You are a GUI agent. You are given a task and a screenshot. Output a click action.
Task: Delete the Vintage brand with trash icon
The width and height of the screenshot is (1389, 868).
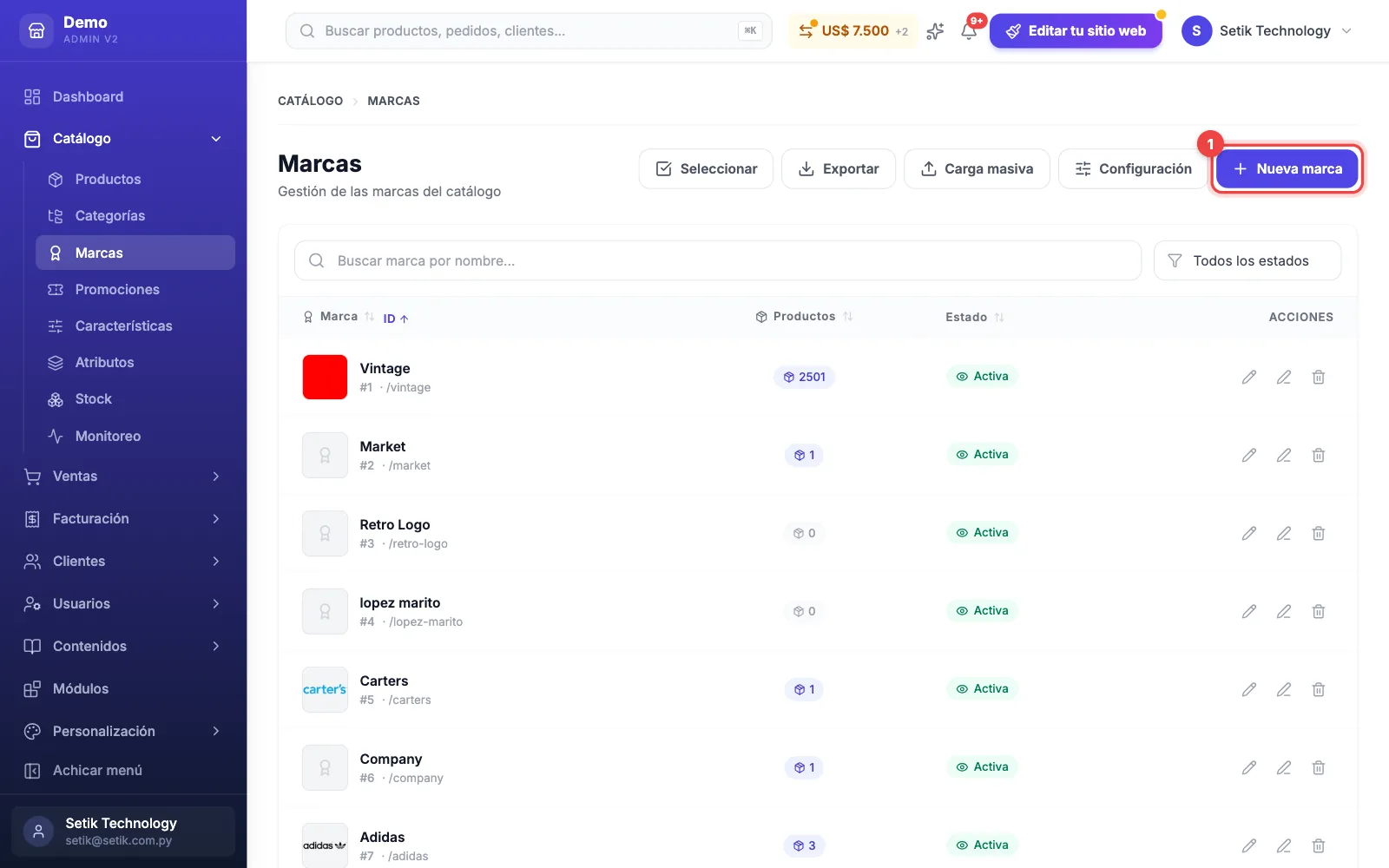(x=1318, y=377)
